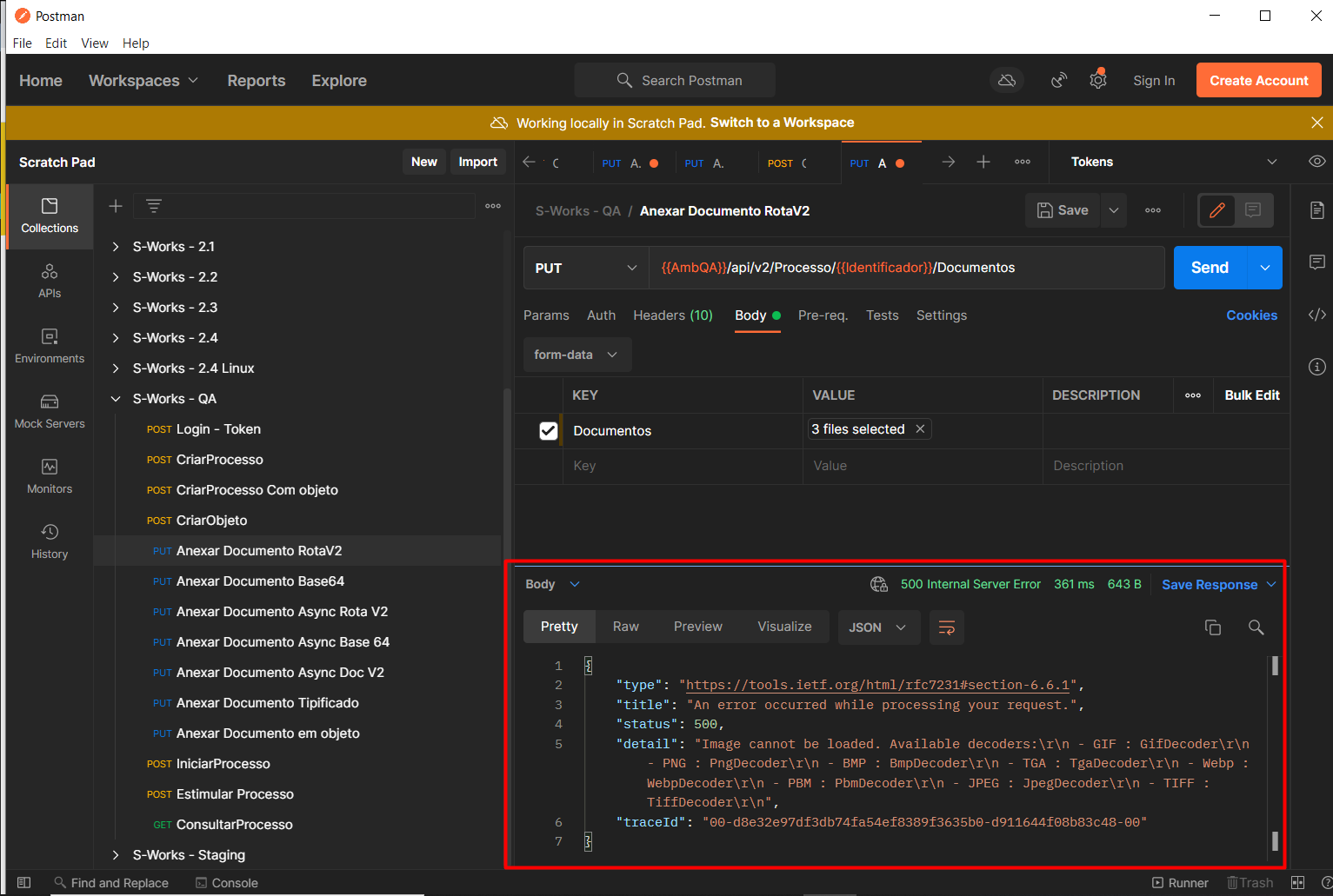The image size is (1333, 896).
Task: Collapse the S-Works - QA collection
Action: (x=116, y=399)
